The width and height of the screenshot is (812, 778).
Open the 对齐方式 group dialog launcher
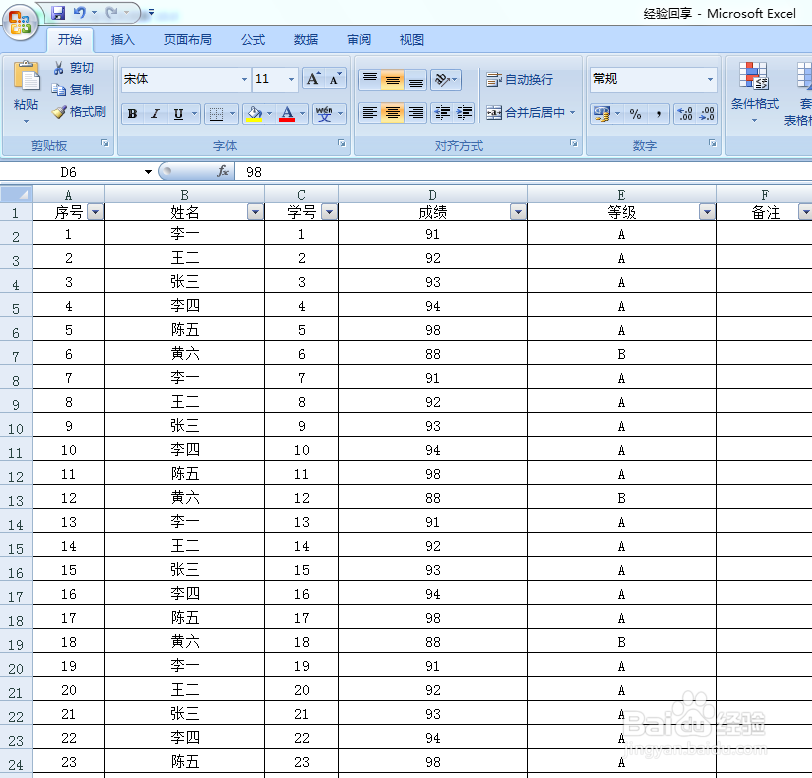tap(574, 143)
